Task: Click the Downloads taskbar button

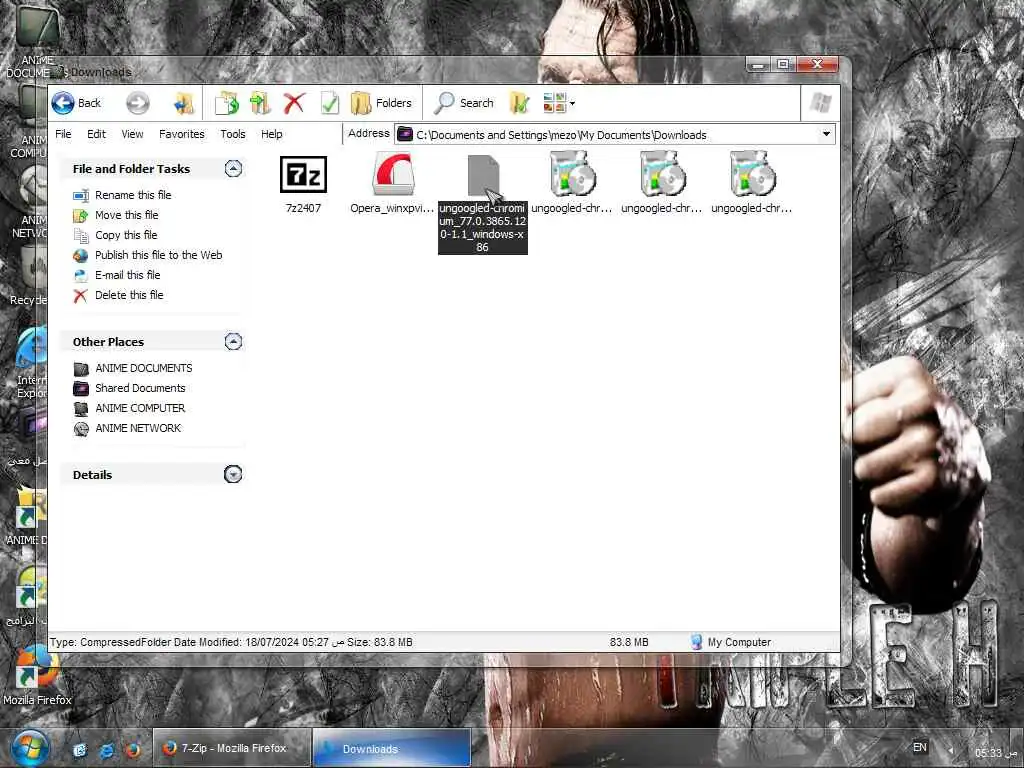Action: (x=392, y=748)
